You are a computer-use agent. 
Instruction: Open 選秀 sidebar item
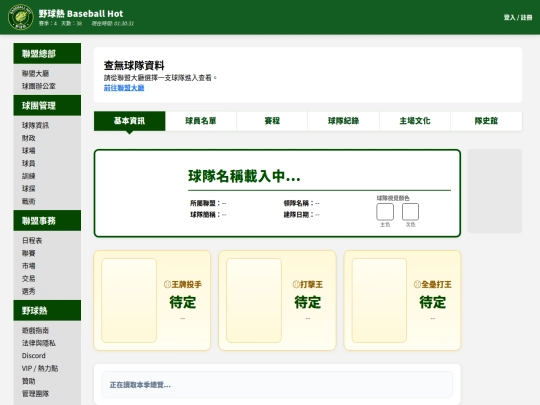pos(29,291)
